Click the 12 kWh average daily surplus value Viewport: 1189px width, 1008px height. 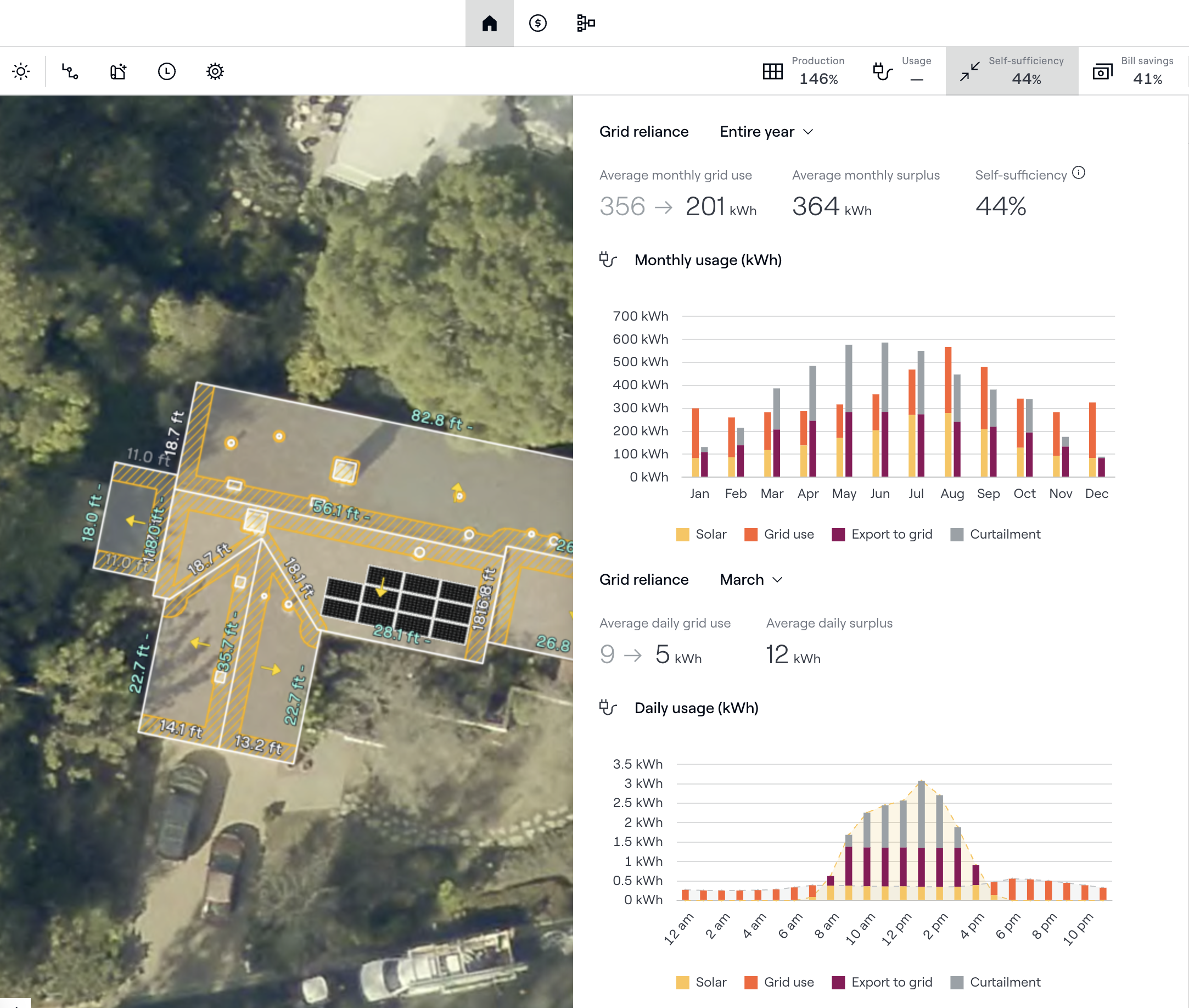[x=793, y=654]
